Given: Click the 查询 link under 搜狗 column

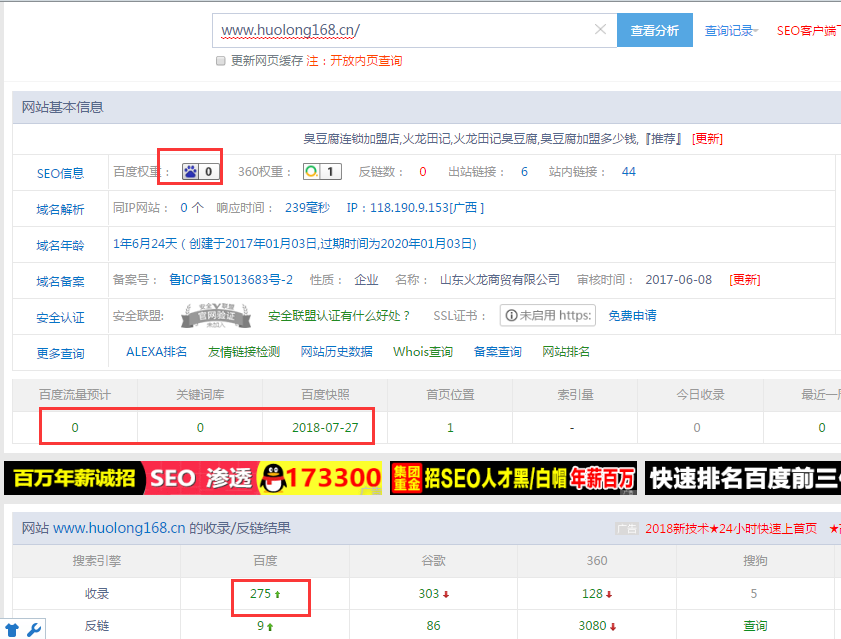Looking at the screenshot, I should [754, 626].
